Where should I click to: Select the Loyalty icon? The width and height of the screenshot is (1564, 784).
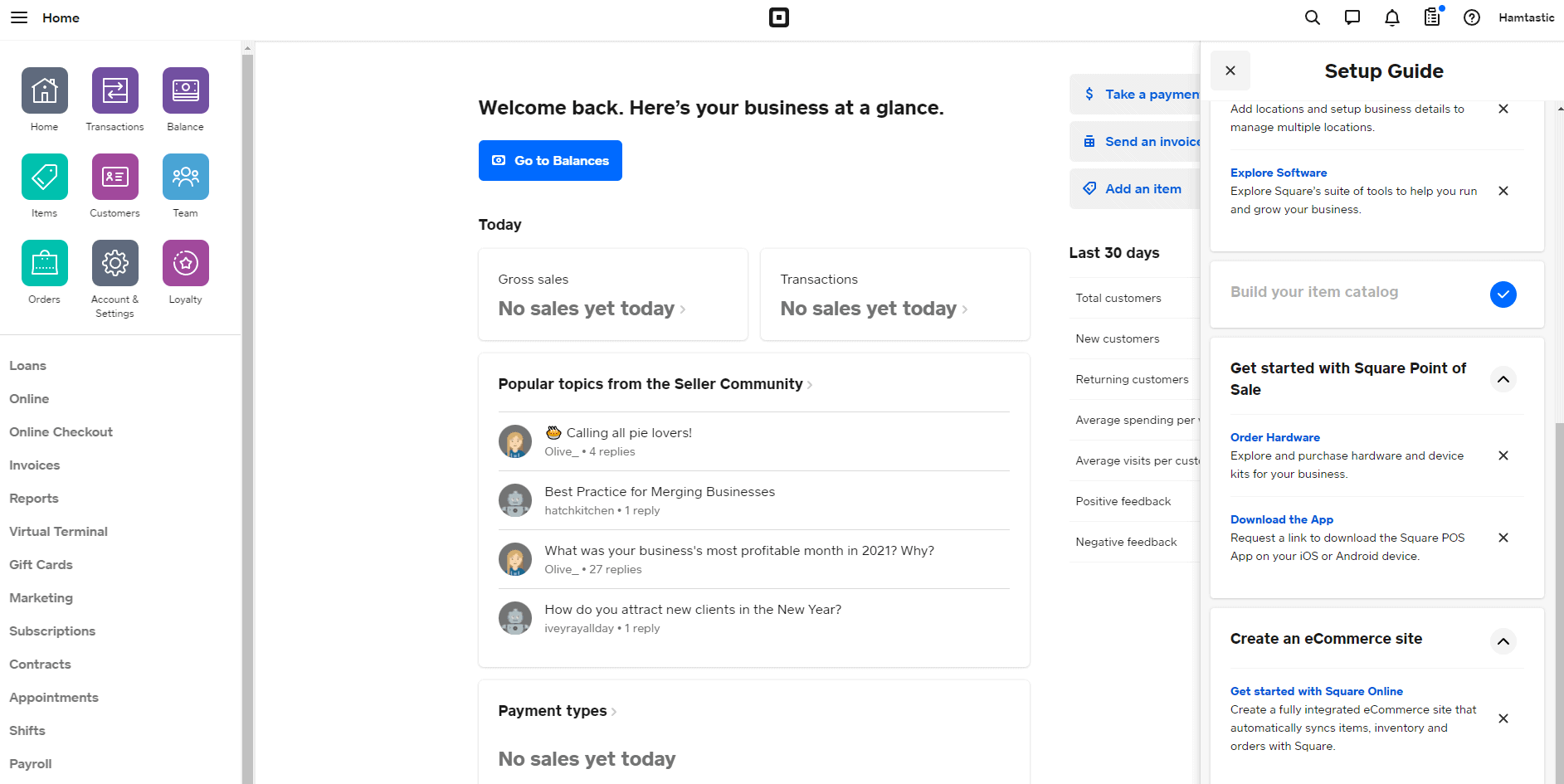pyautogui.click(x=184, y=262)
